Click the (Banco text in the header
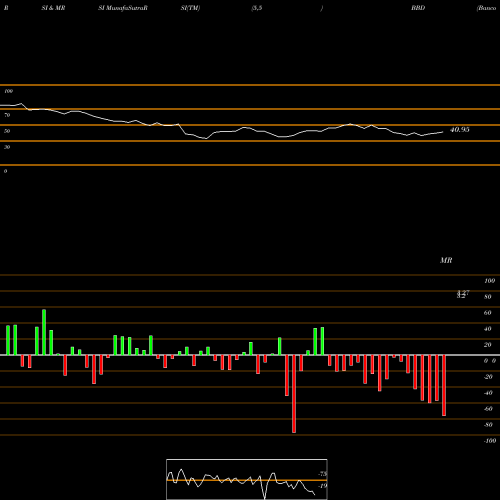Viewport: 500px width, 500px height. (x=486, y=8)
